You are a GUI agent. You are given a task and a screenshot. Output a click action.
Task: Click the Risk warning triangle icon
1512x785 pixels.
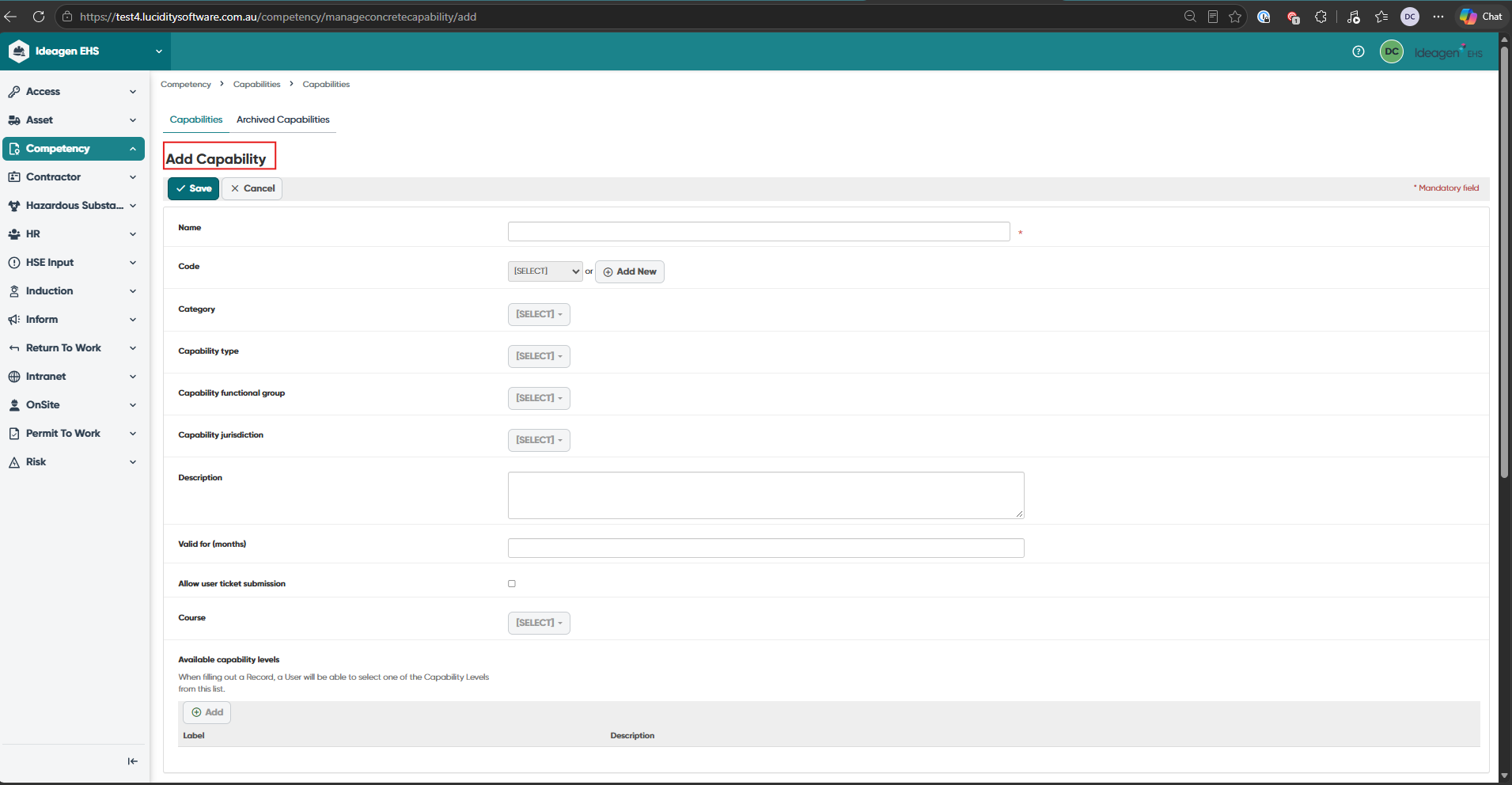[x=14, y=462]
